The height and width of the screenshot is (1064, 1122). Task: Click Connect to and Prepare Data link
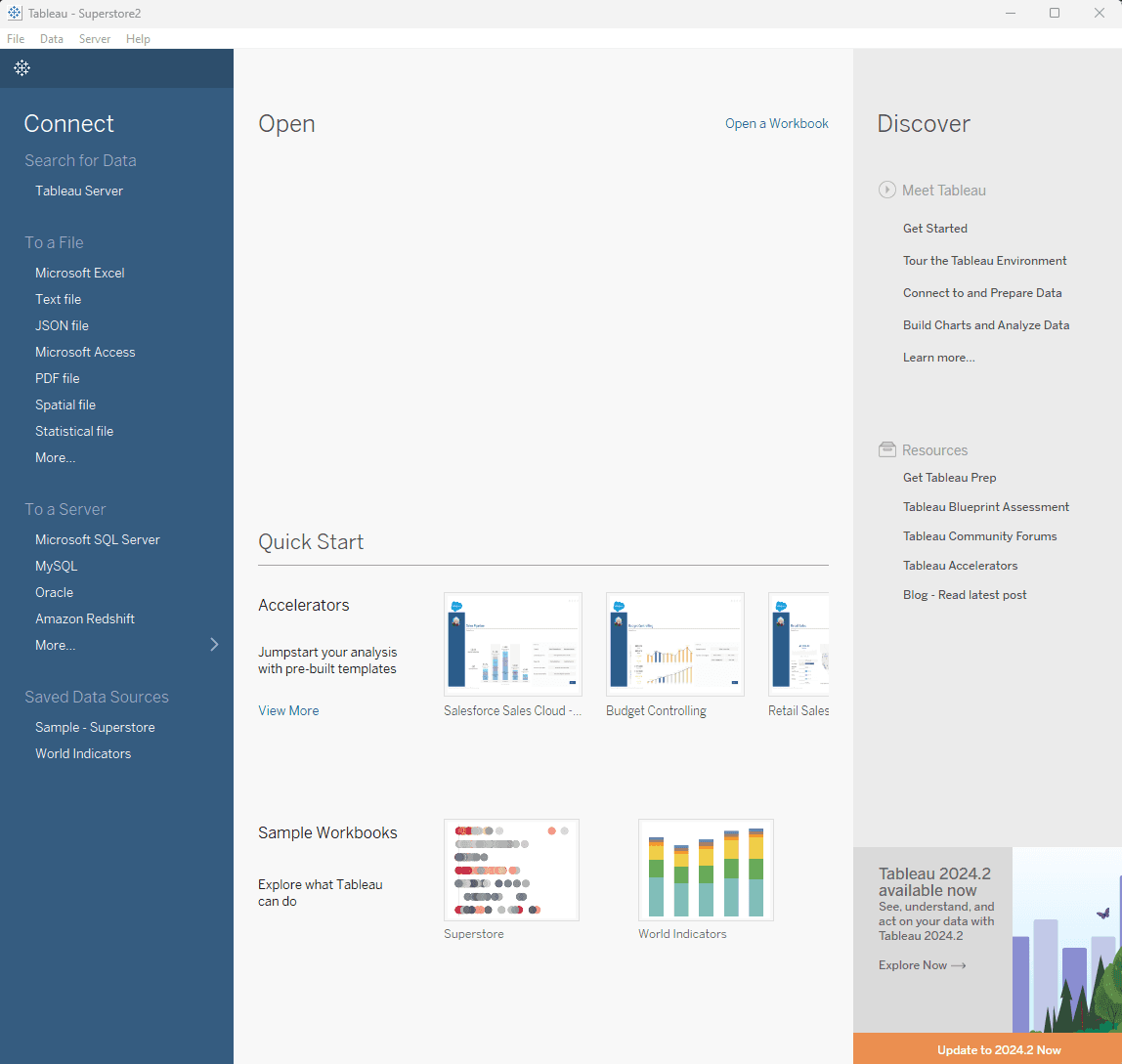point(982,293)
